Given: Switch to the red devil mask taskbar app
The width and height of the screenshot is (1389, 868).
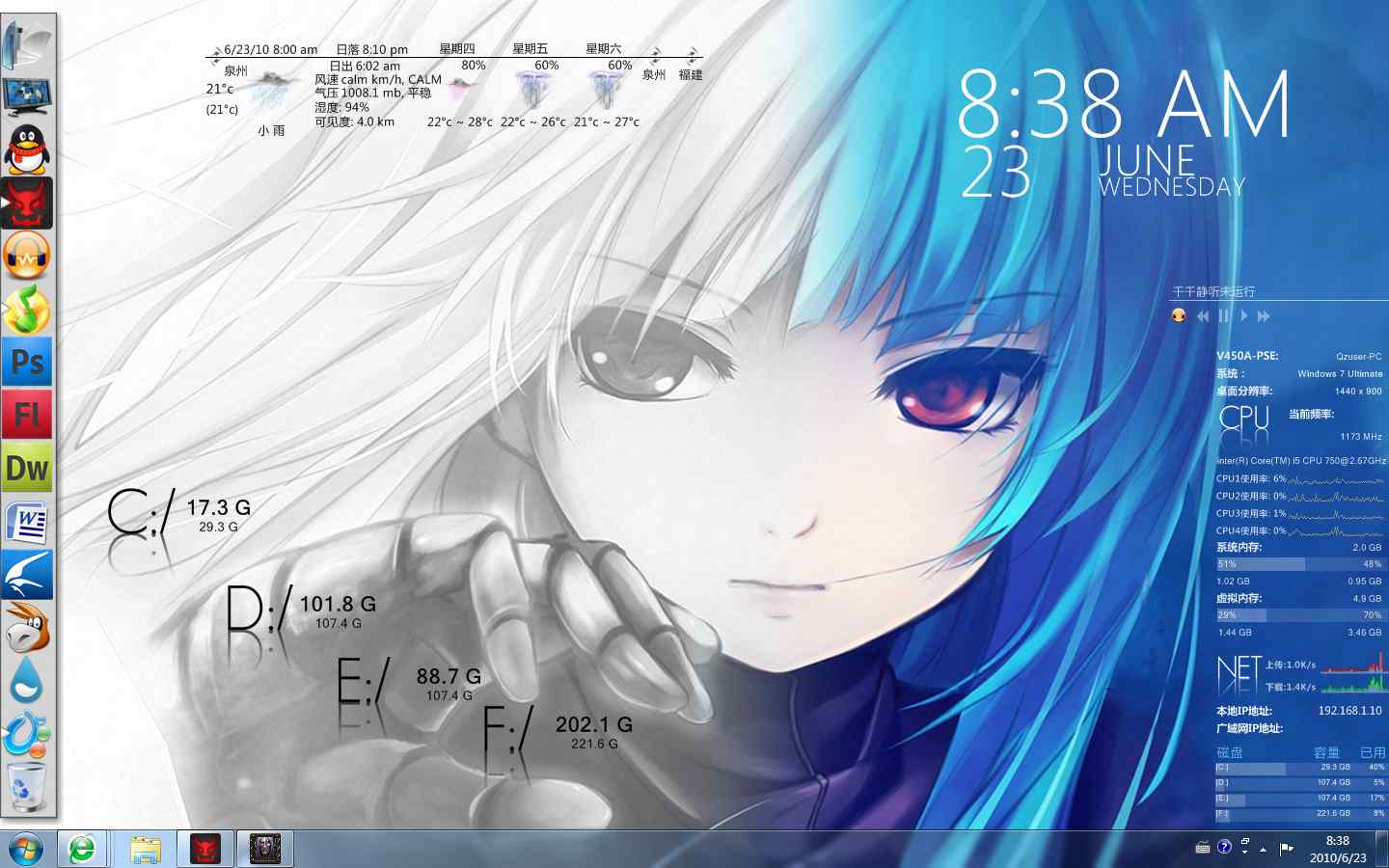Looking at the screenshot, I should coord(205,850).
